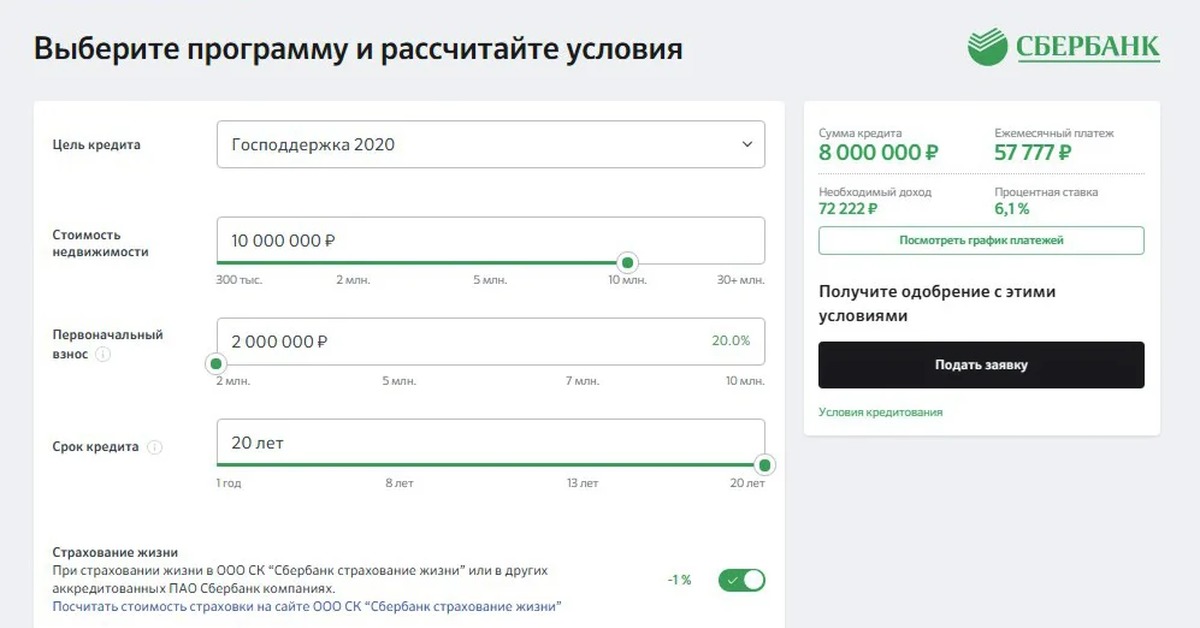This screenshot has height=628, width=1200.
Task: Select the 5 млн. mark on property cost scale
Action: [490, 280]
